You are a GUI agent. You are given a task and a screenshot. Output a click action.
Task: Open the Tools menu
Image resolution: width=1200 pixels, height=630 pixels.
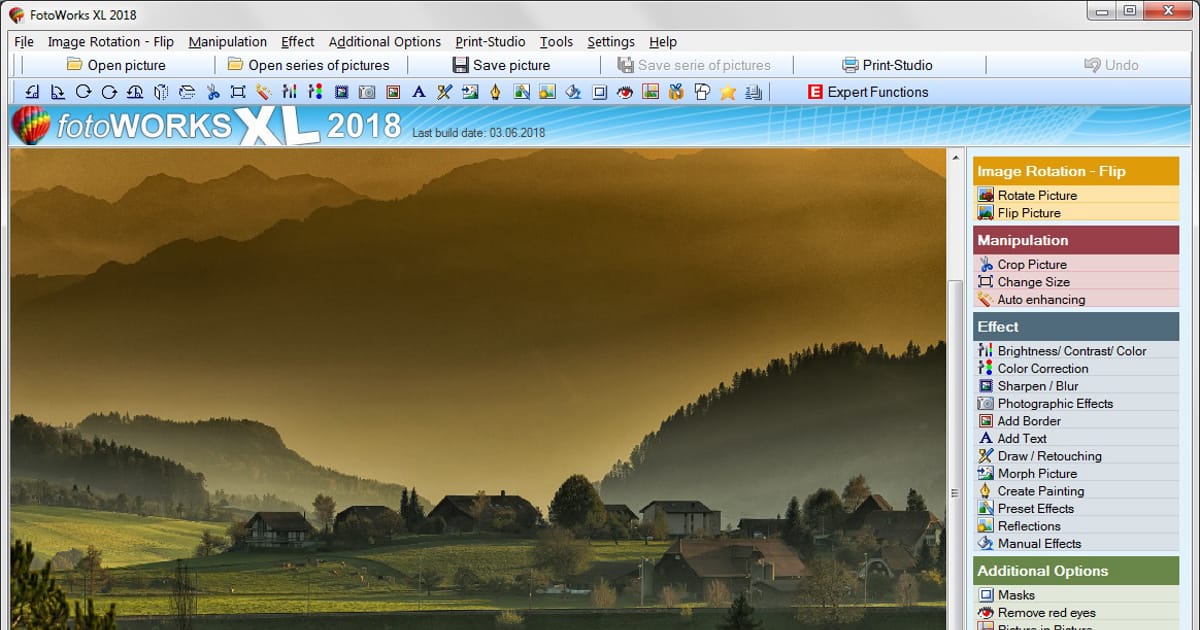point(556,42)
